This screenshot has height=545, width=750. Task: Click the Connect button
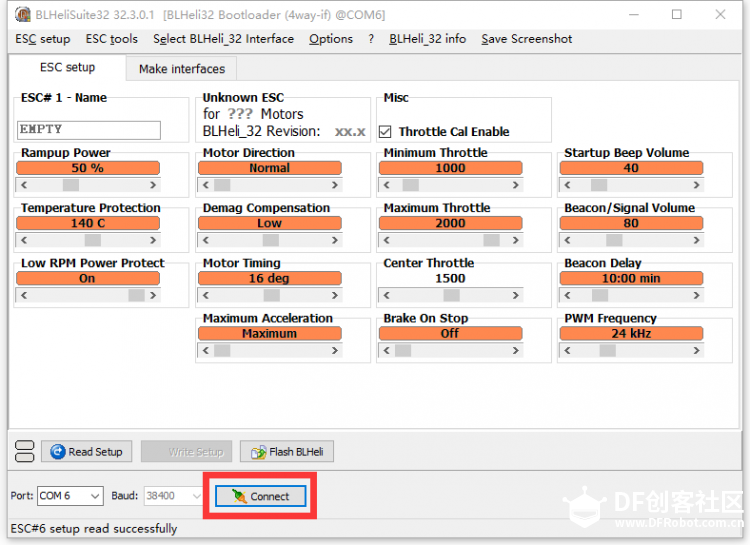click(x=260, y=496)
